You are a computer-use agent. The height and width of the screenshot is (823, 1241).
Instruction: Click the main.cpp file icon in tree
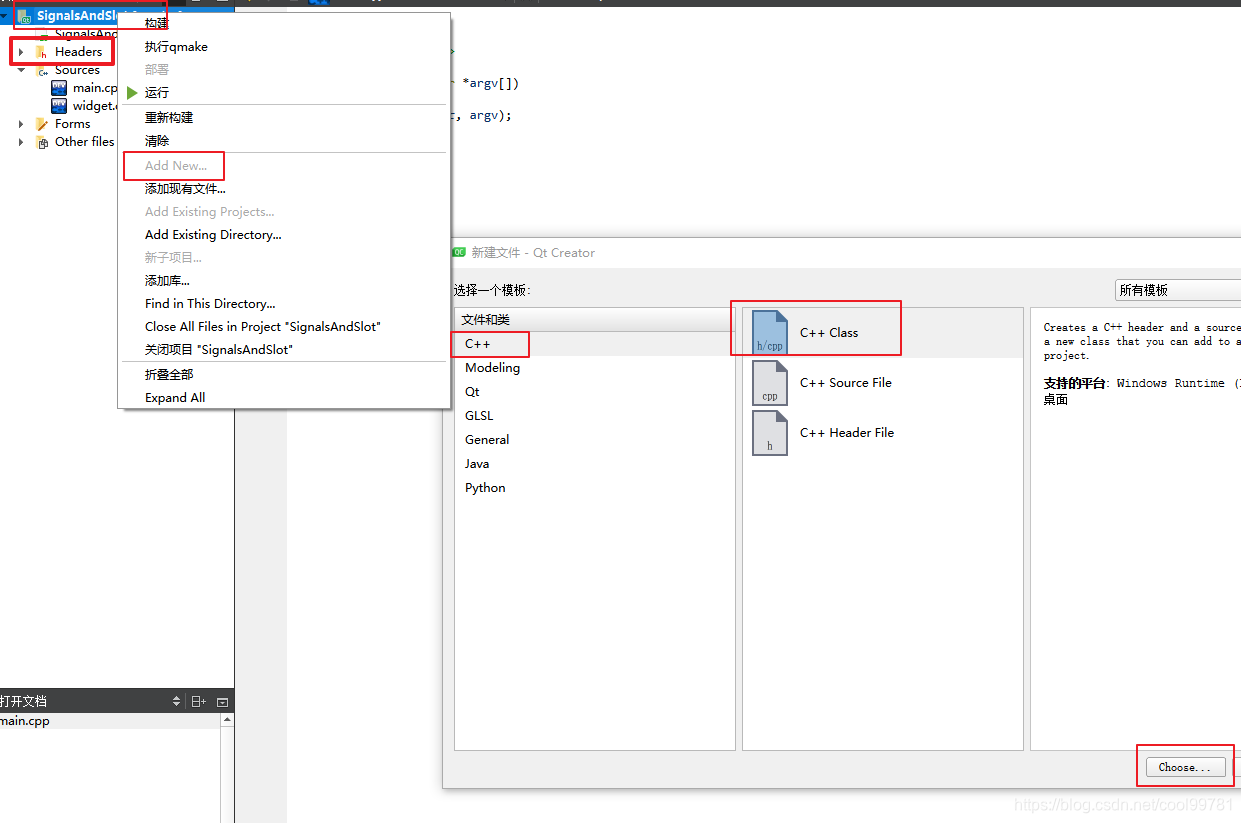[59, 88]
